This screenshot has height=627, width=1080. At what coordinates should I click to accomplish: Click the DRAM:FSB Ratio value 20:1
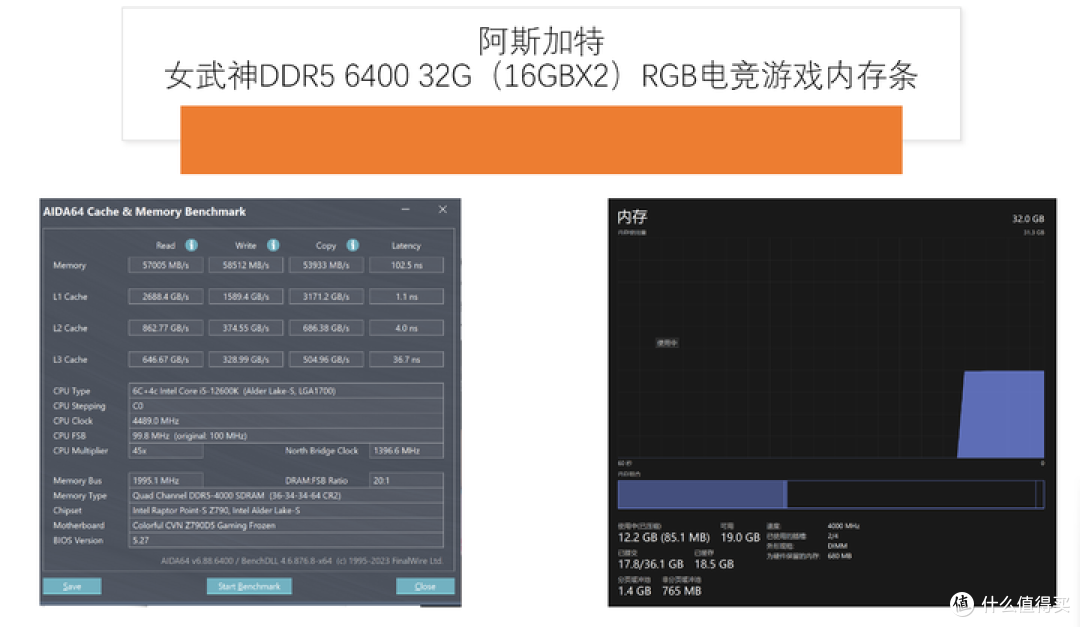tap(406, 481)
